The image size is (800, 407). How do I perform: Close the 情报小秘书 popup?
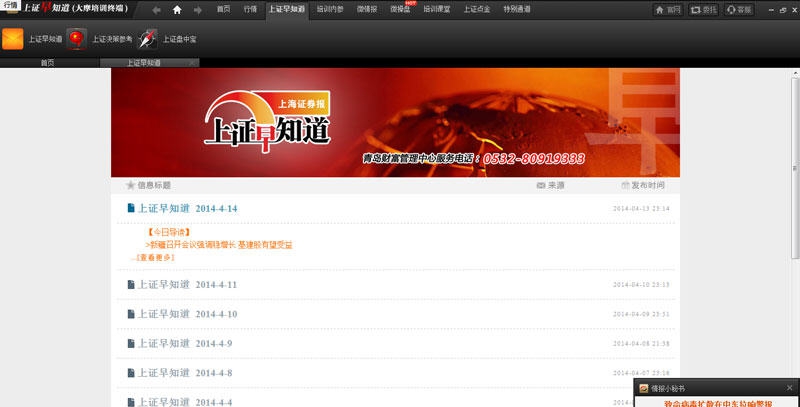(x=790, y=388)
